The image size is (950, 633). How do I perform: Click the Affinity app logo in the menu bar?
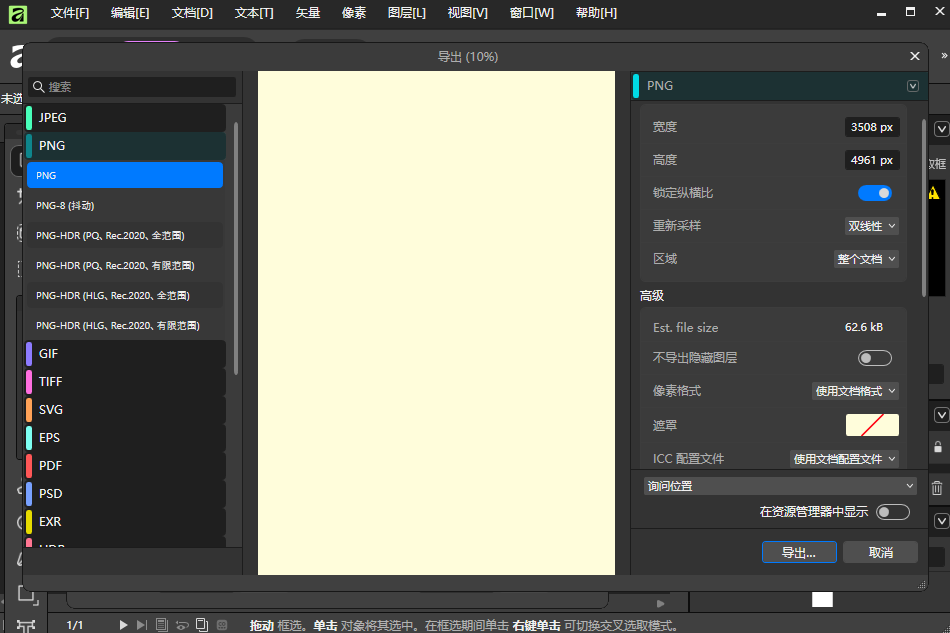pos(18,14)
